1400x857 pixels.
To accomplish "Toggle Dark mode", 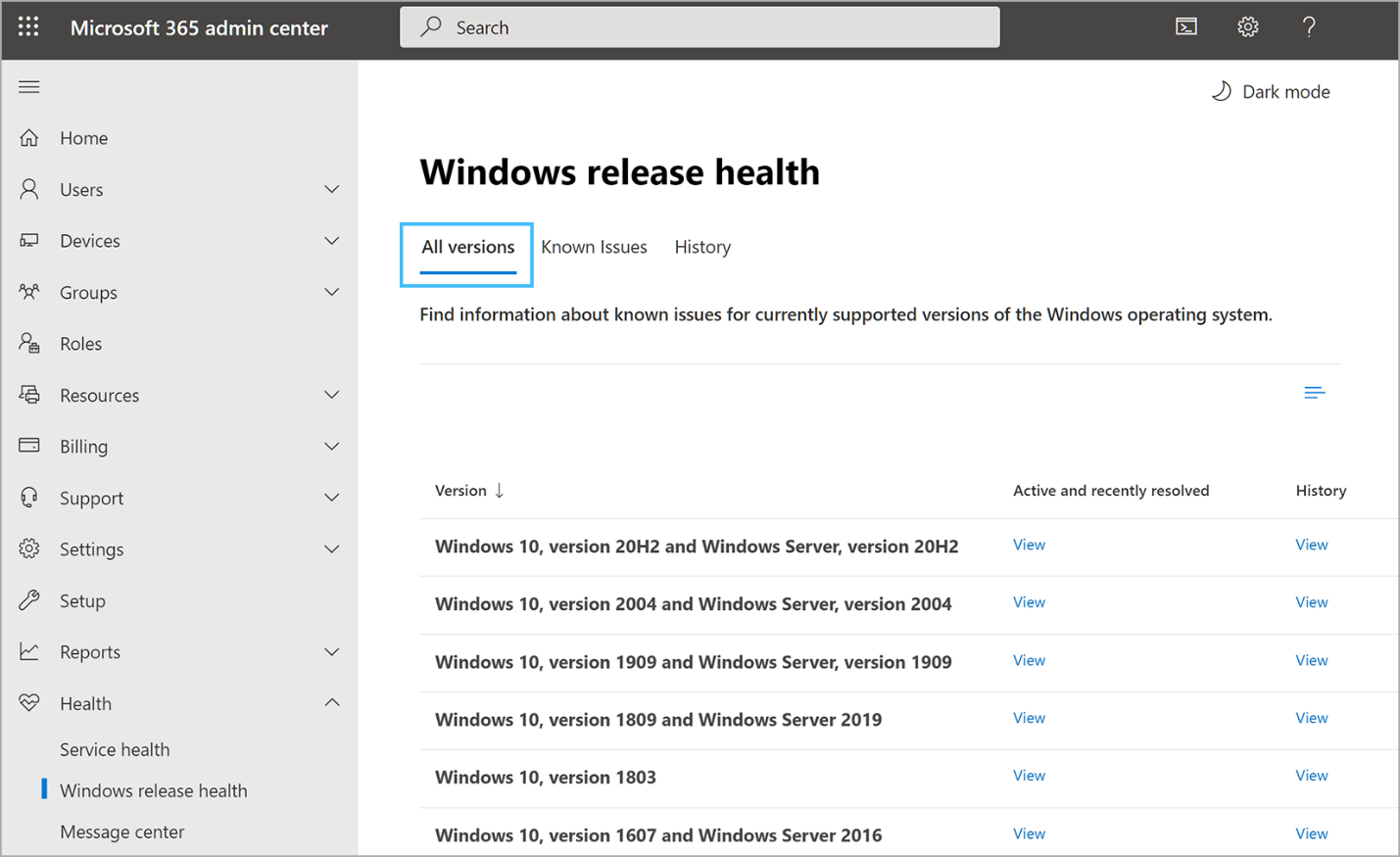I will click(1271, 91).
